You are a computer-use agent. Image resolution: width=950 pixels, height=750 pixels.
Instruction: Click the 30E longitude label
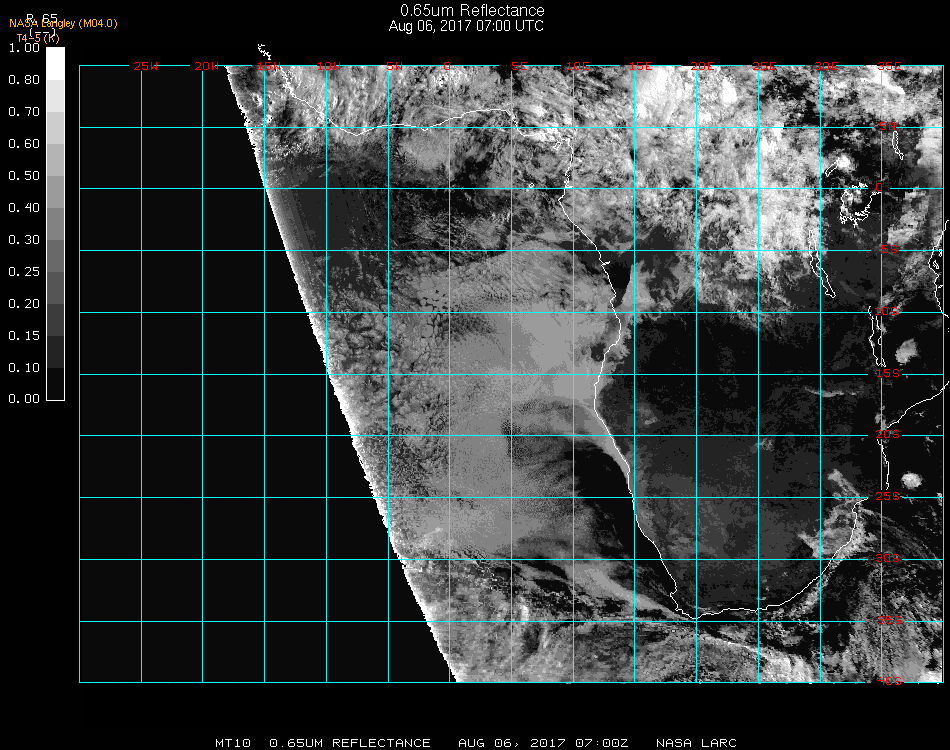[826, 66]
